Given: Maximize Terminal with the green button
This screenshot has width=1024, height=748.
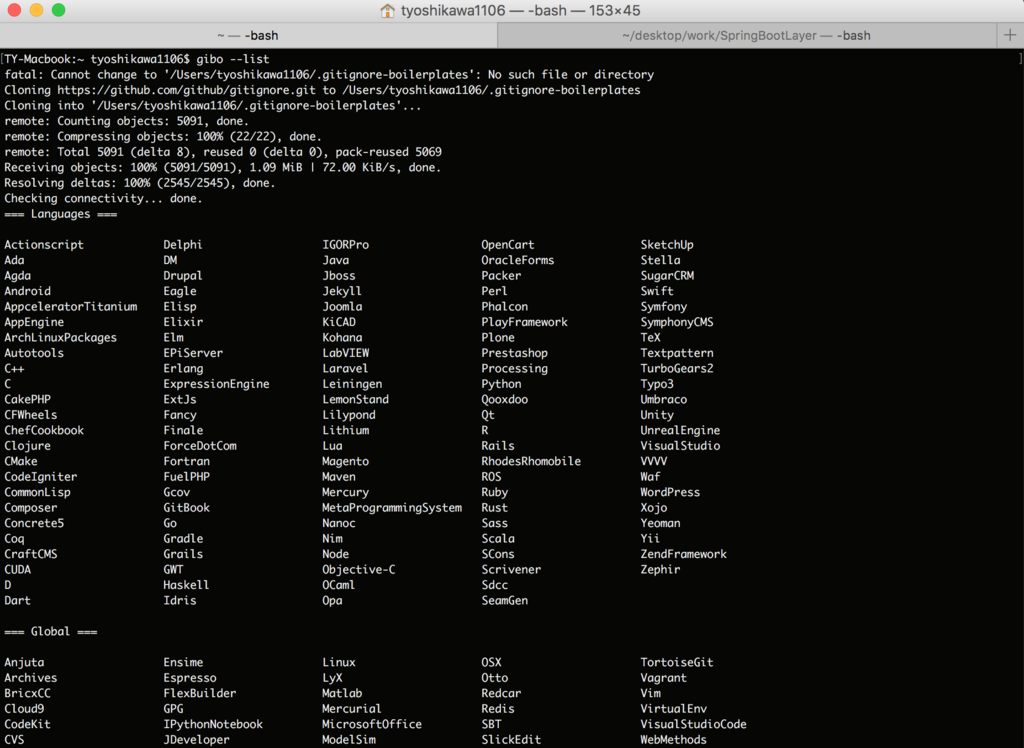Looking at the screenshot, I should click(x=58, y=10).
